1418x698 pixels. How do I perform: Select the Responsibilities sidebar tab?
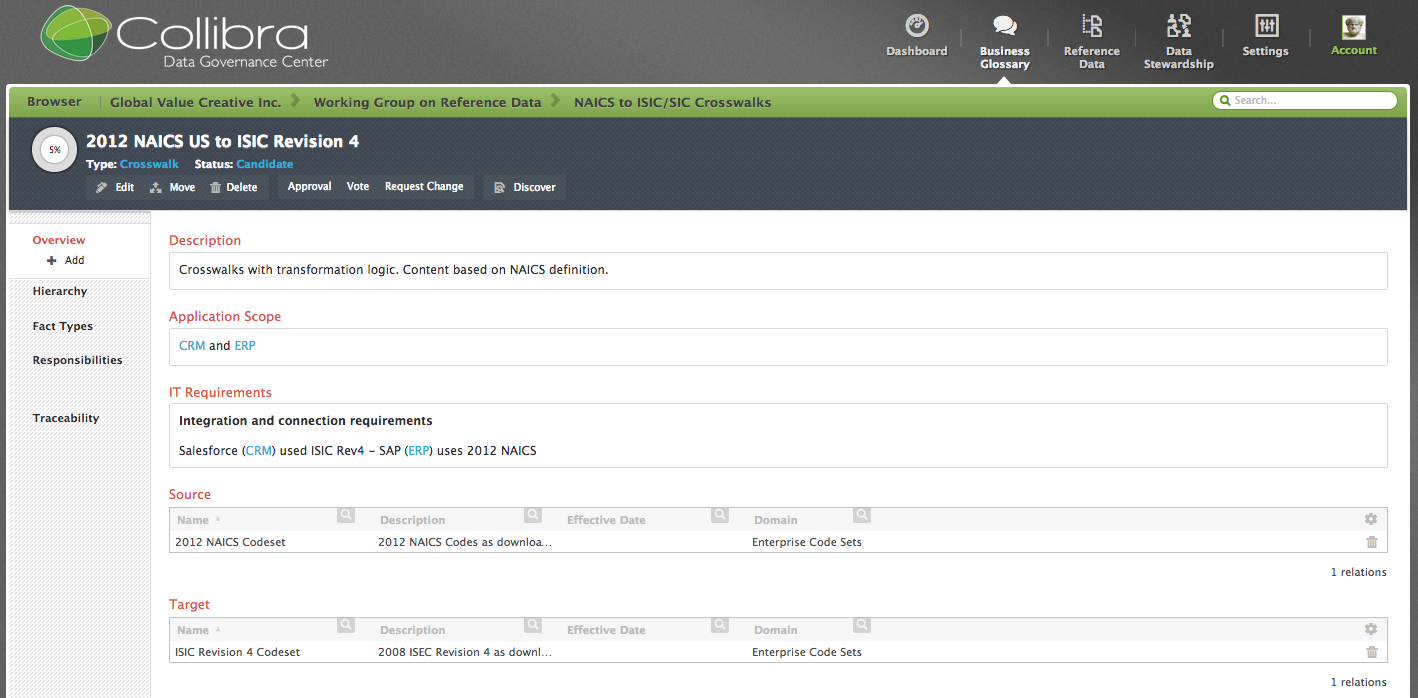pyautogui.click(x=77, y=360)
